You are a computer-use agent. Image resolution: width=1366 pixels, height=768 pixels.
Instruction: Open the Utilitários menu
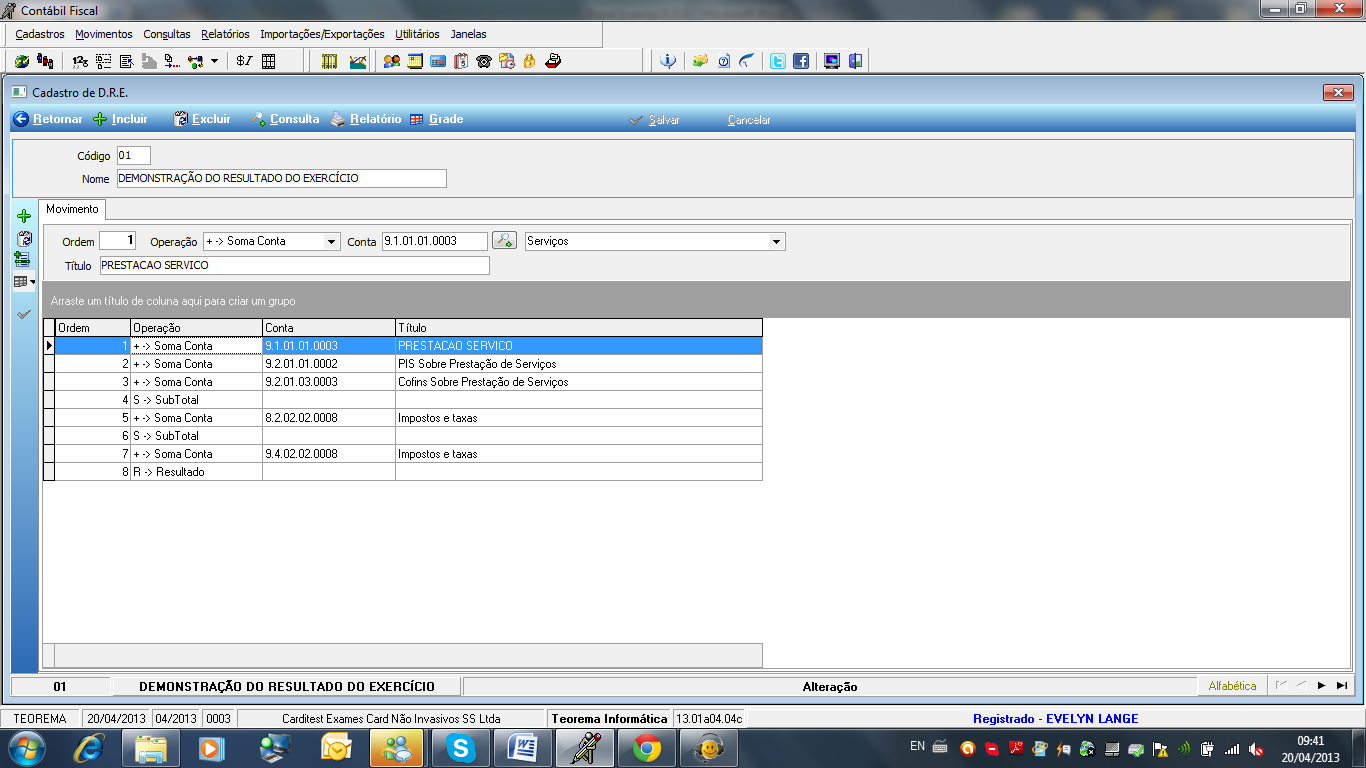coord(417,34)
